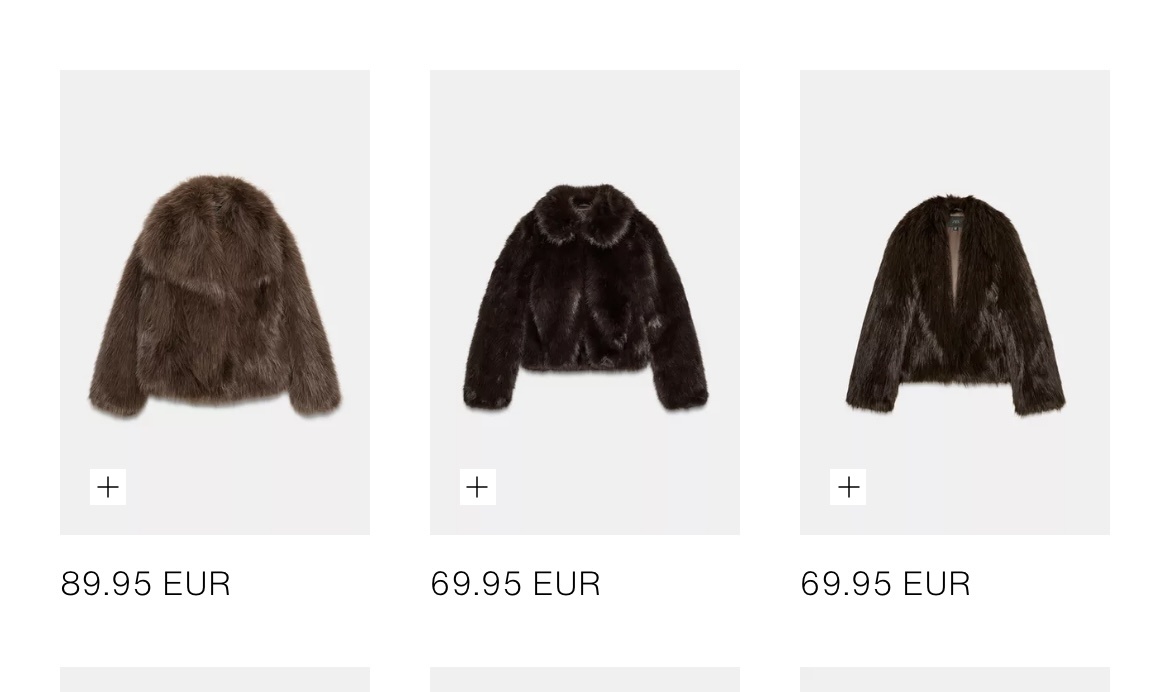This screenshot has width=1170, height=692.
Task: Click the rounded collar of the middle jacket
Action: coord(585,215)
